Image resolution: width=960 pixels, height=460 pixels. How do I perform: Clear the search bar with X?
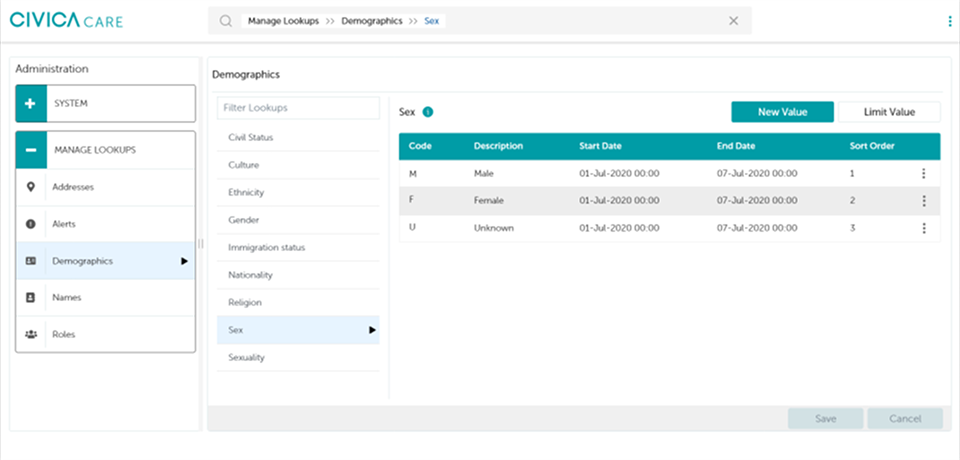click(733, 21)
